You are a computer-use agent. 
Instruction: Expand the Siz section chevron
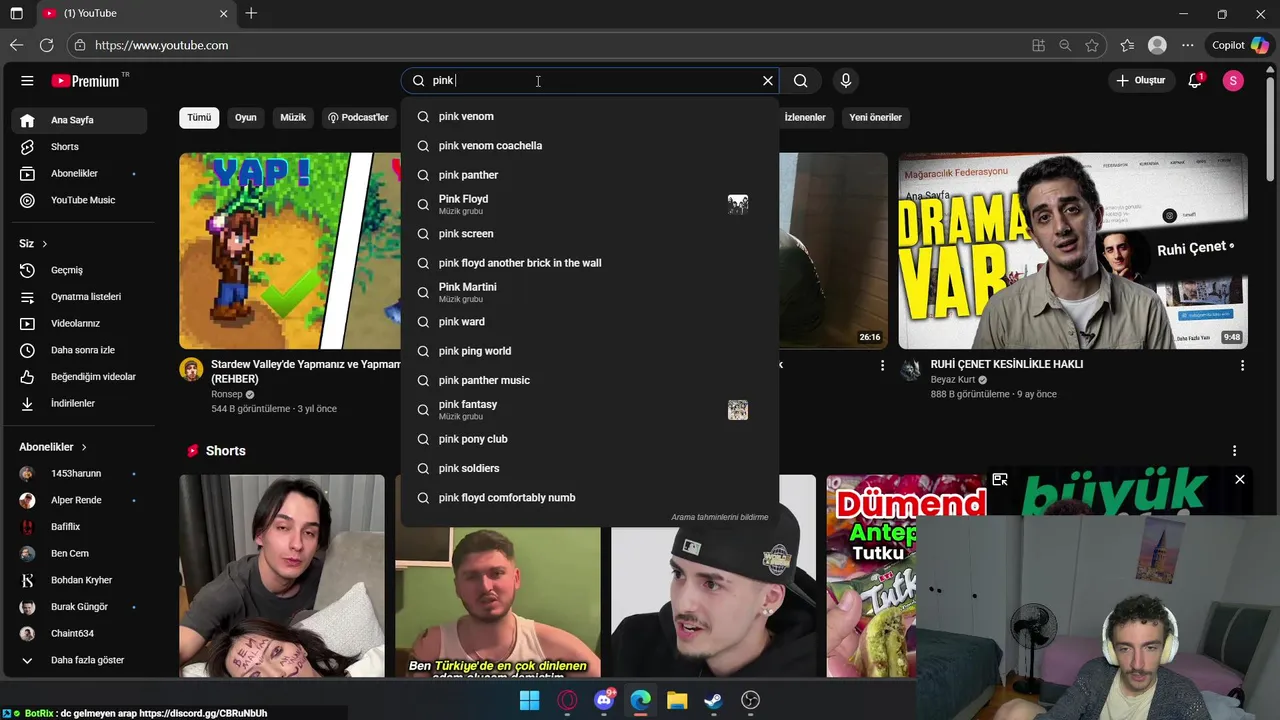point(44,244)
